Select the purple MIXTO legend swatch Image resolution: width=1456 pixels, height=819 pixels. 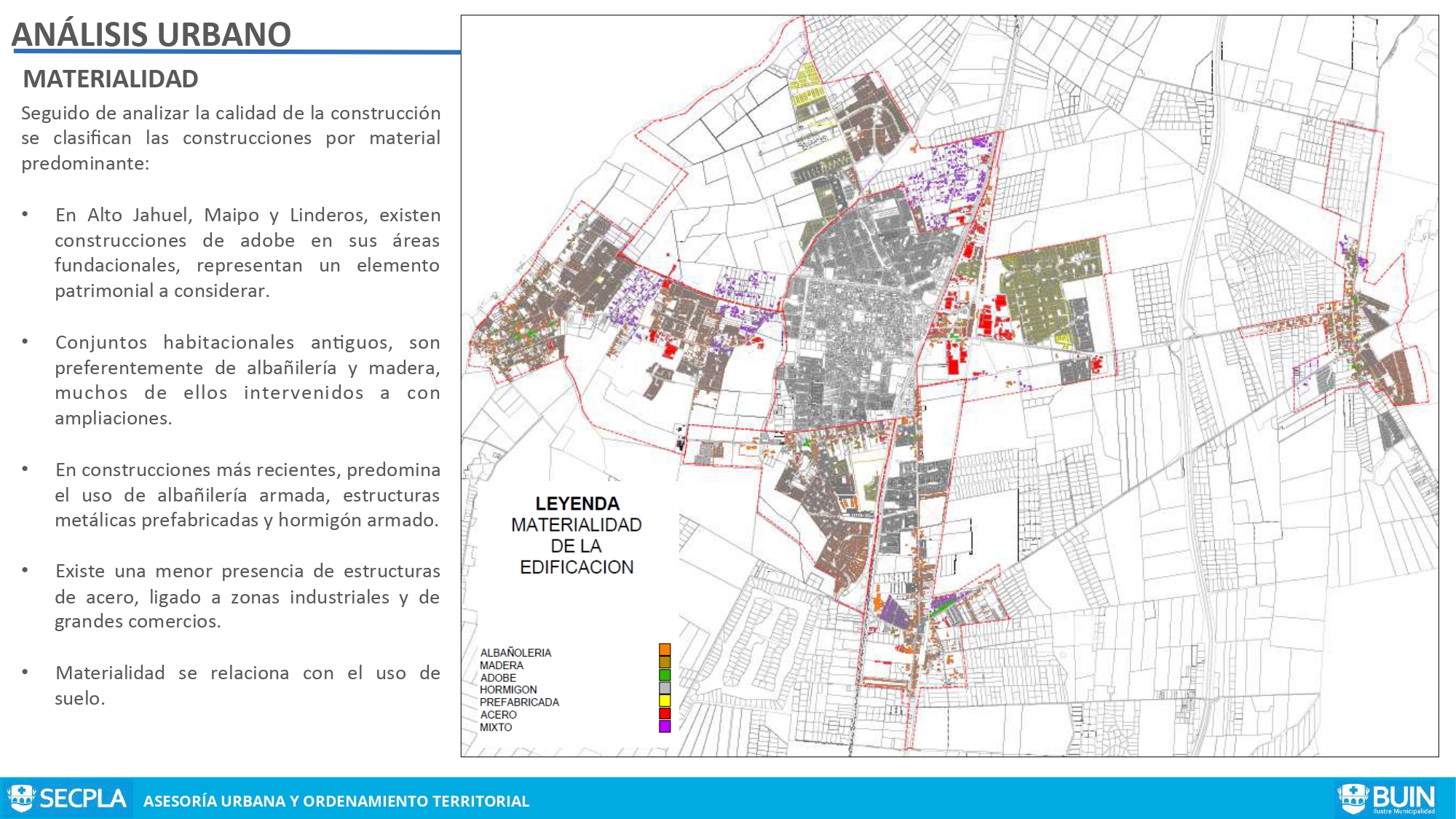[665, 727]
